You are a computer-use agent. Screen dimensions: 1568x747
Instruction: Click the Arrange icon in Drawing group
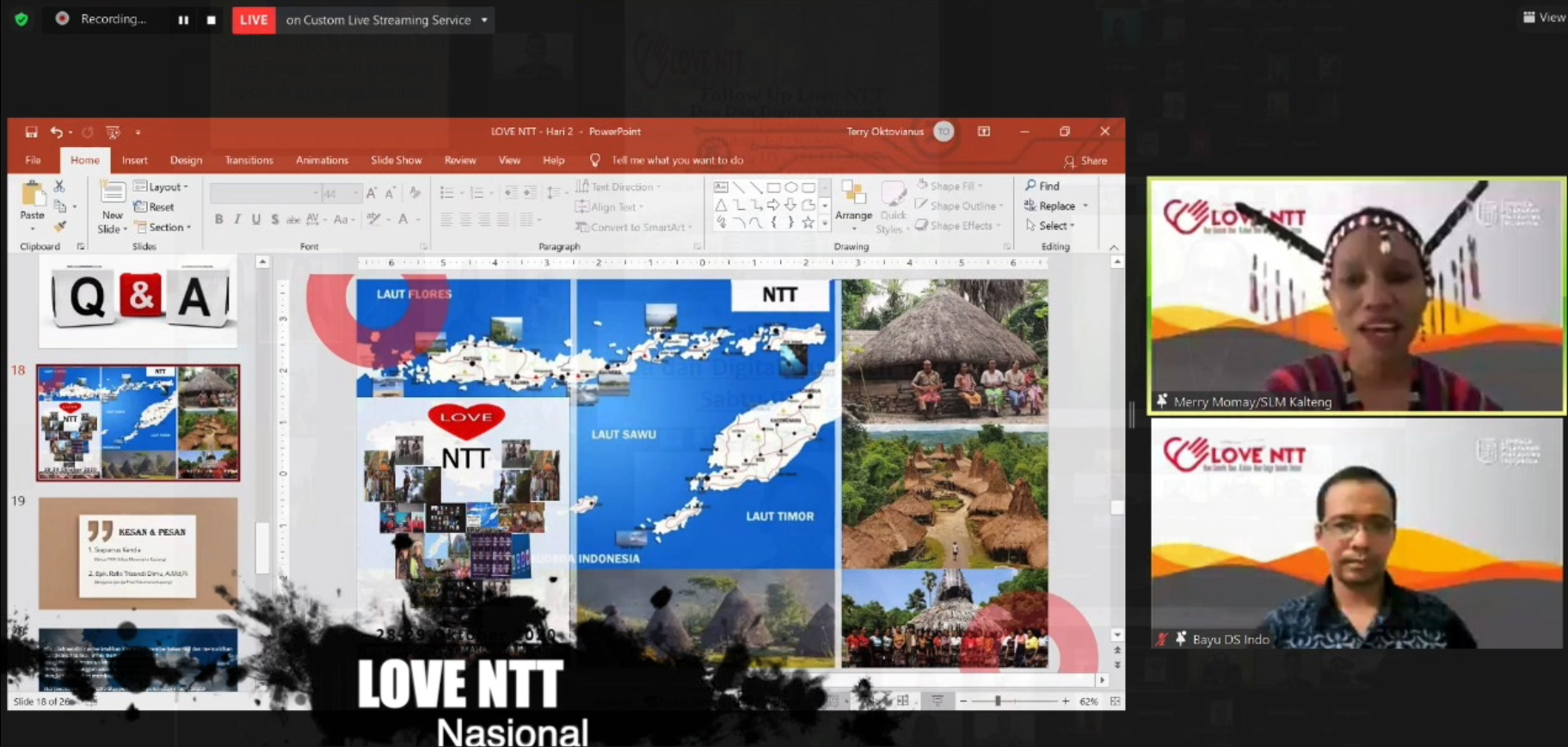pyautogui.click(x=853, y=193)
